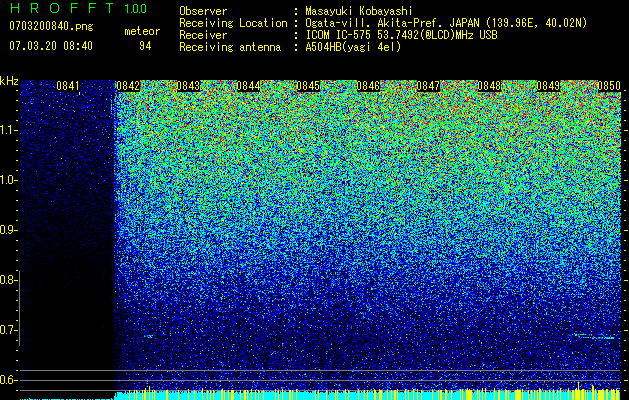The image size is (629, 400).
Task: Click the A504HB(yagi 4el) antenna text
Action: [x=353, y=47]
